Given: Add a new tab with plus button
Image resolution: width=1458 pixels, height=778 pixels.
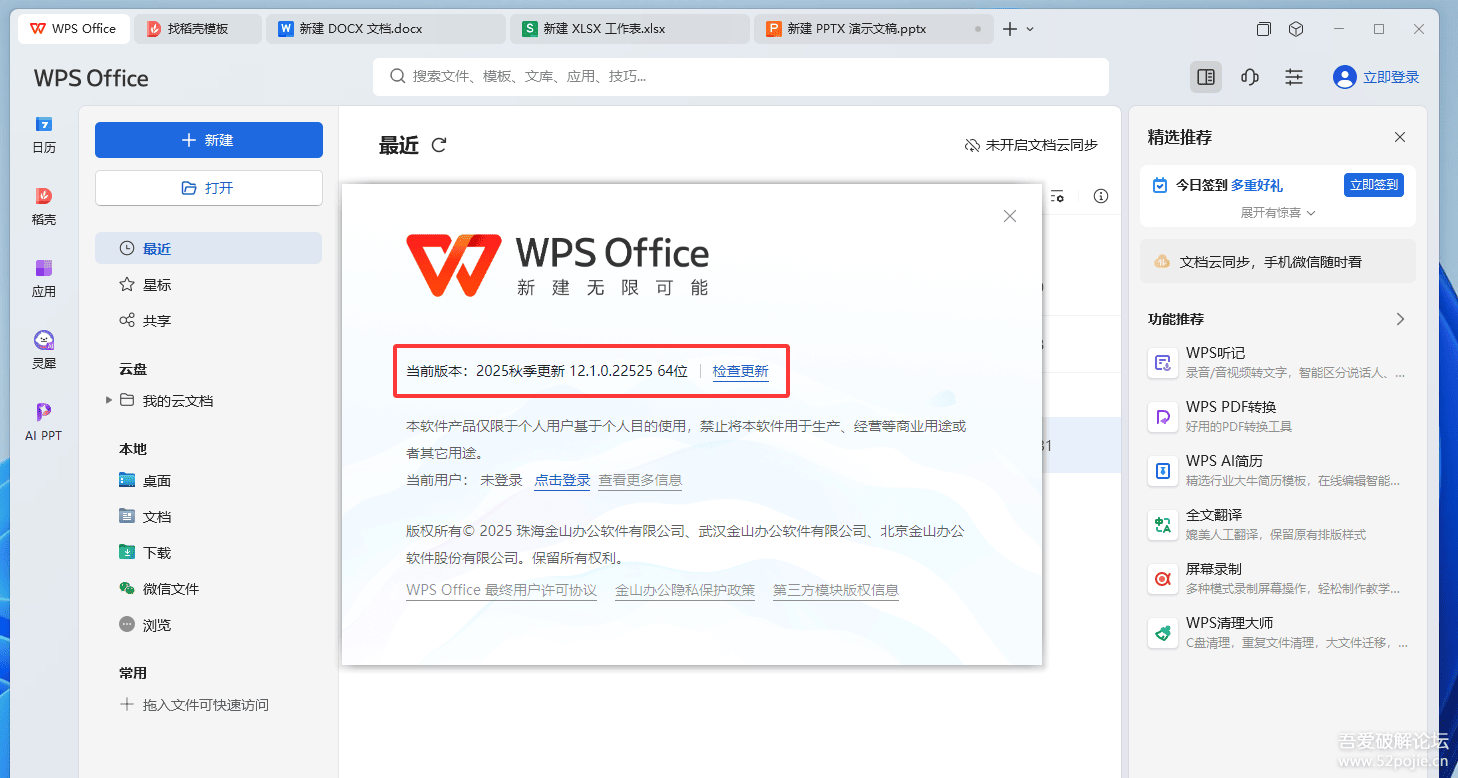Looking at the screenshot, I should [x=1009, y=29].
